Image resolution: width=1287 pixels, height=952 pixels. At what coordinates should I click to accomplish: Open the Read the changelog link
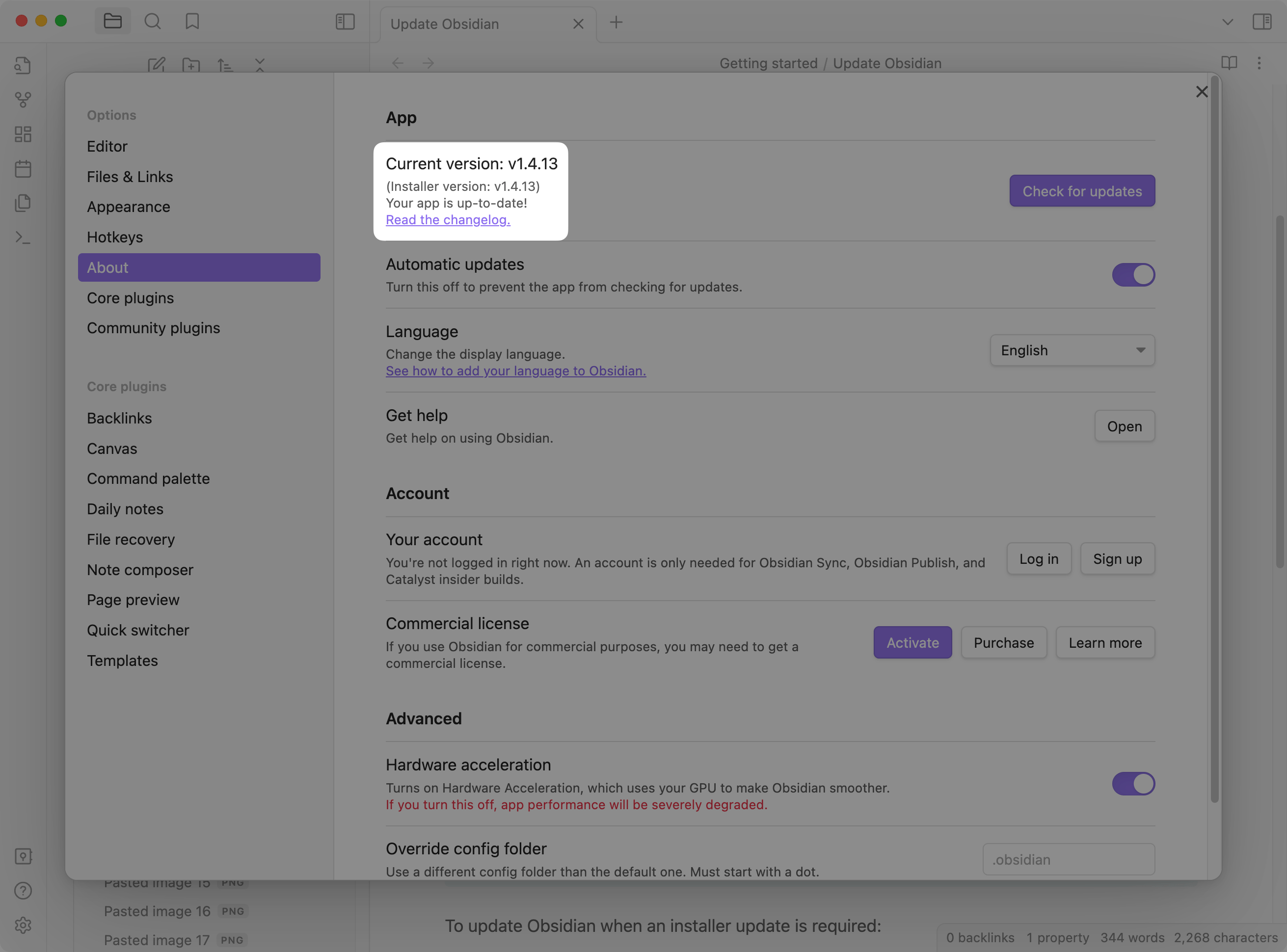click(x=448, y=219)
